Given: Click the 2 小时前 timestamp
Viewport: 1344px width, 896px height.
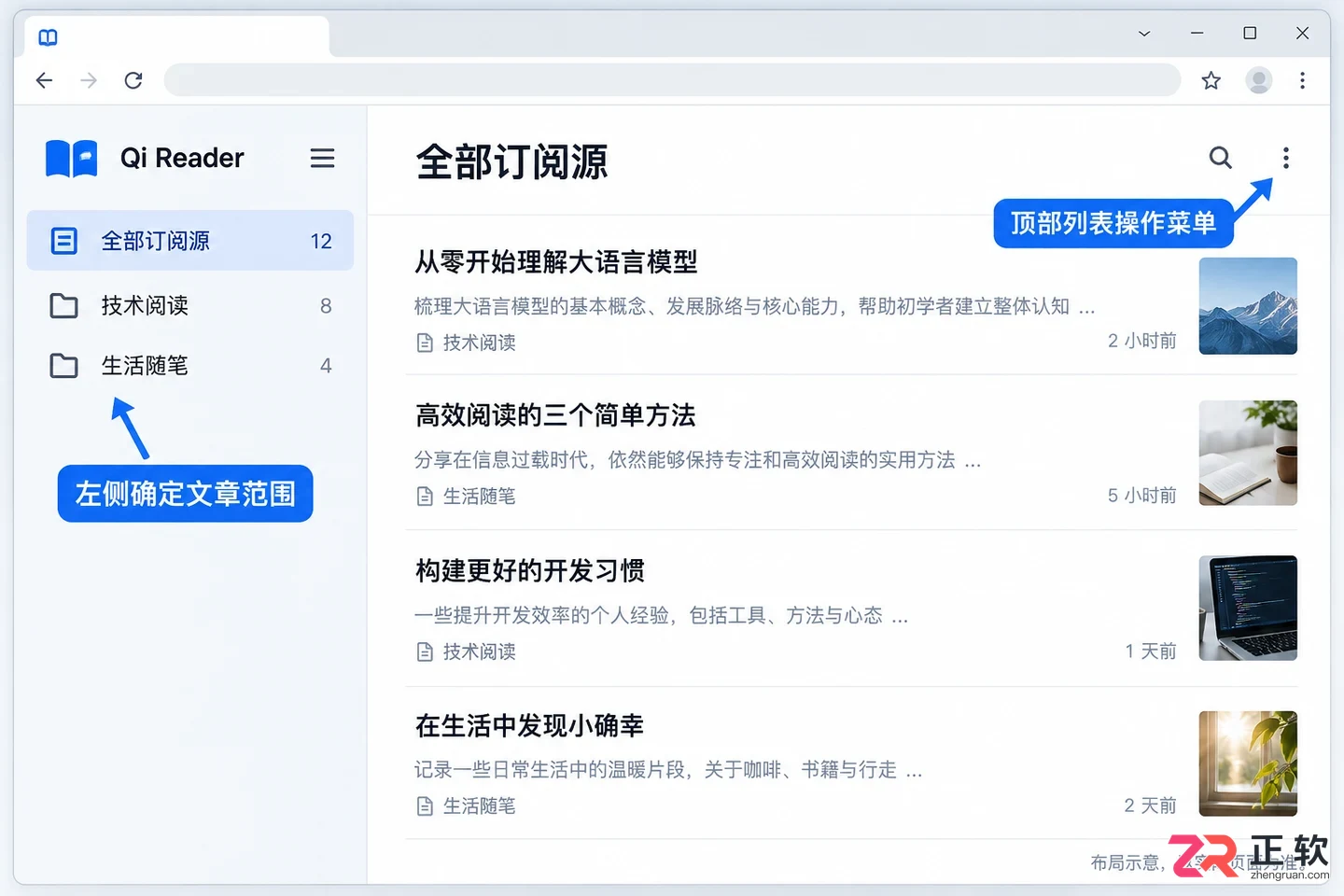Looking at the screenshot, I should (x=1142, y=341).
